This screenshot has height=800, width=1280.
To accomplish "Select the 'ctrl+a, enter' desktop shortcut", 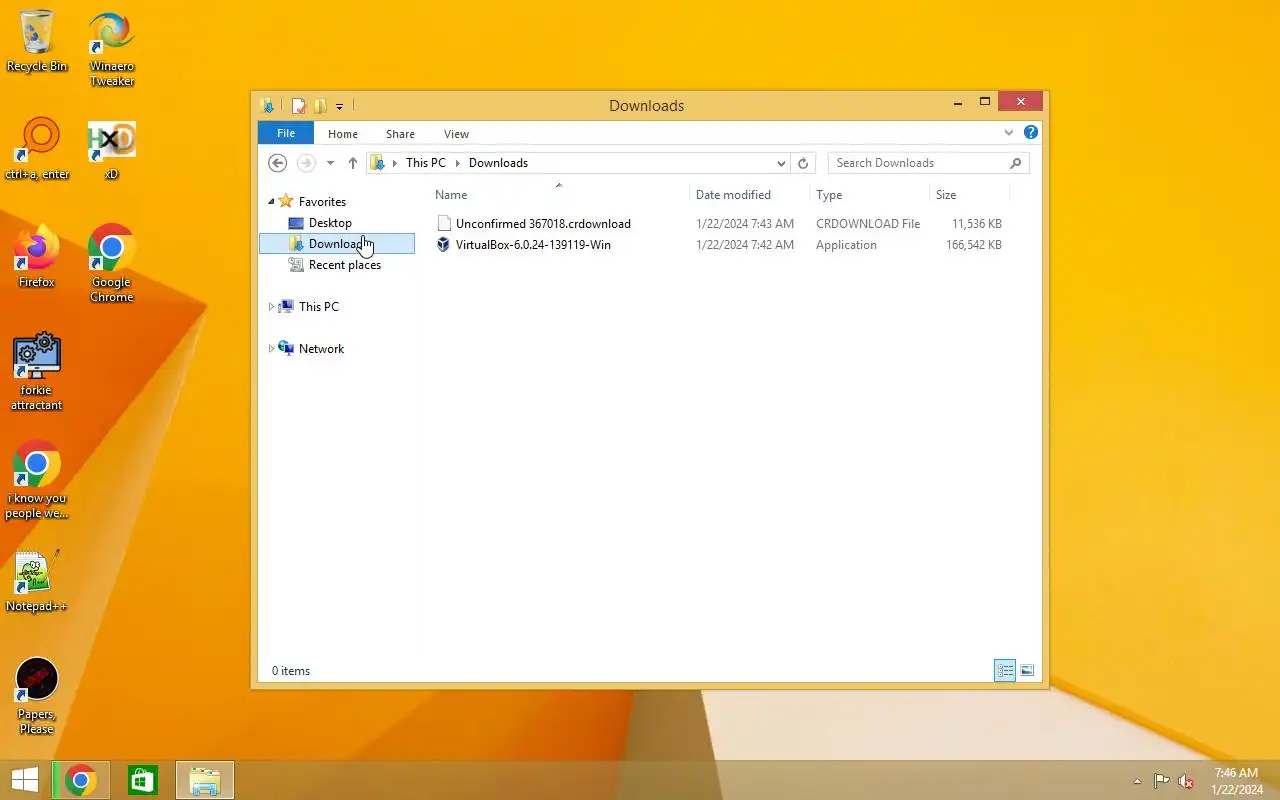I will (x=37, y=149).
